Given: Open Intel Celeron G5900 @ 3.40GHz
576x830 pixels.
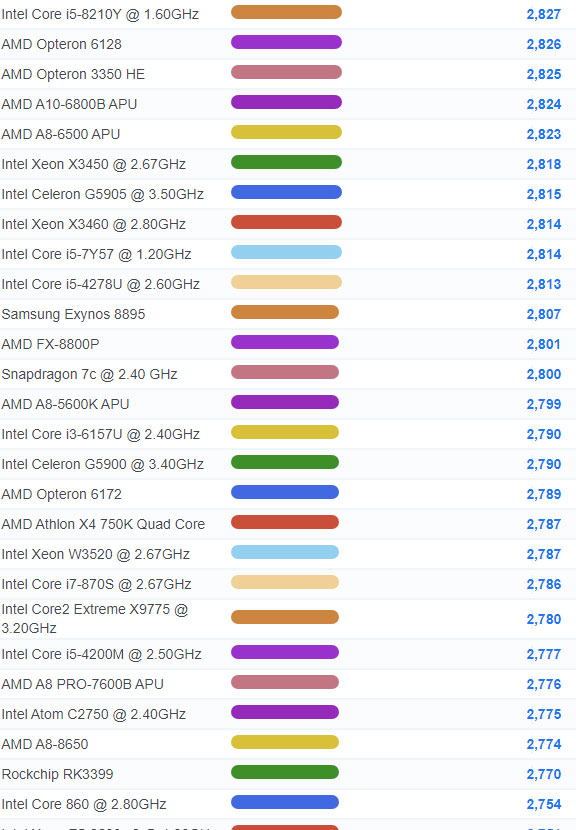Looking at the screenshot, I should (x=103, y=464).
